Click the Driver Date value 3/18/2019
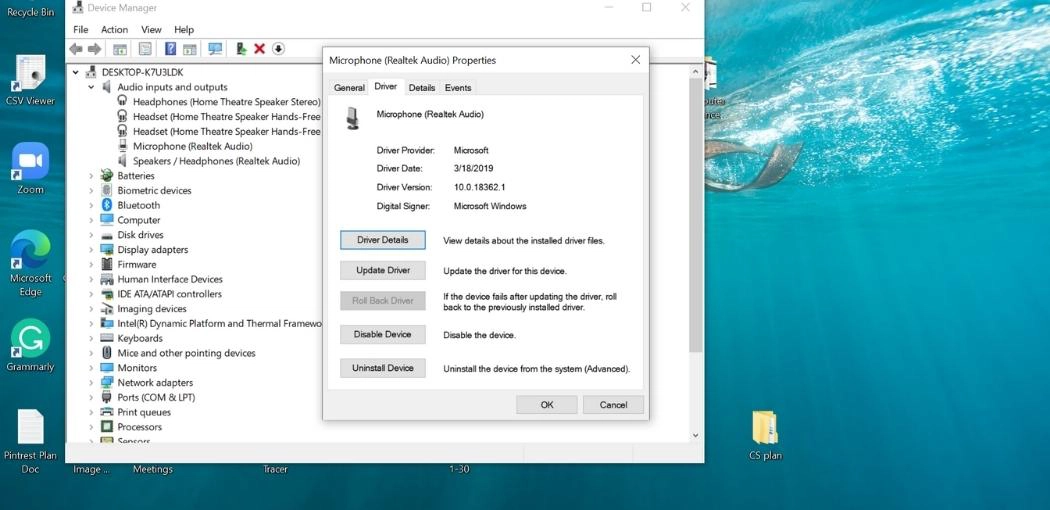 [473, 169]
